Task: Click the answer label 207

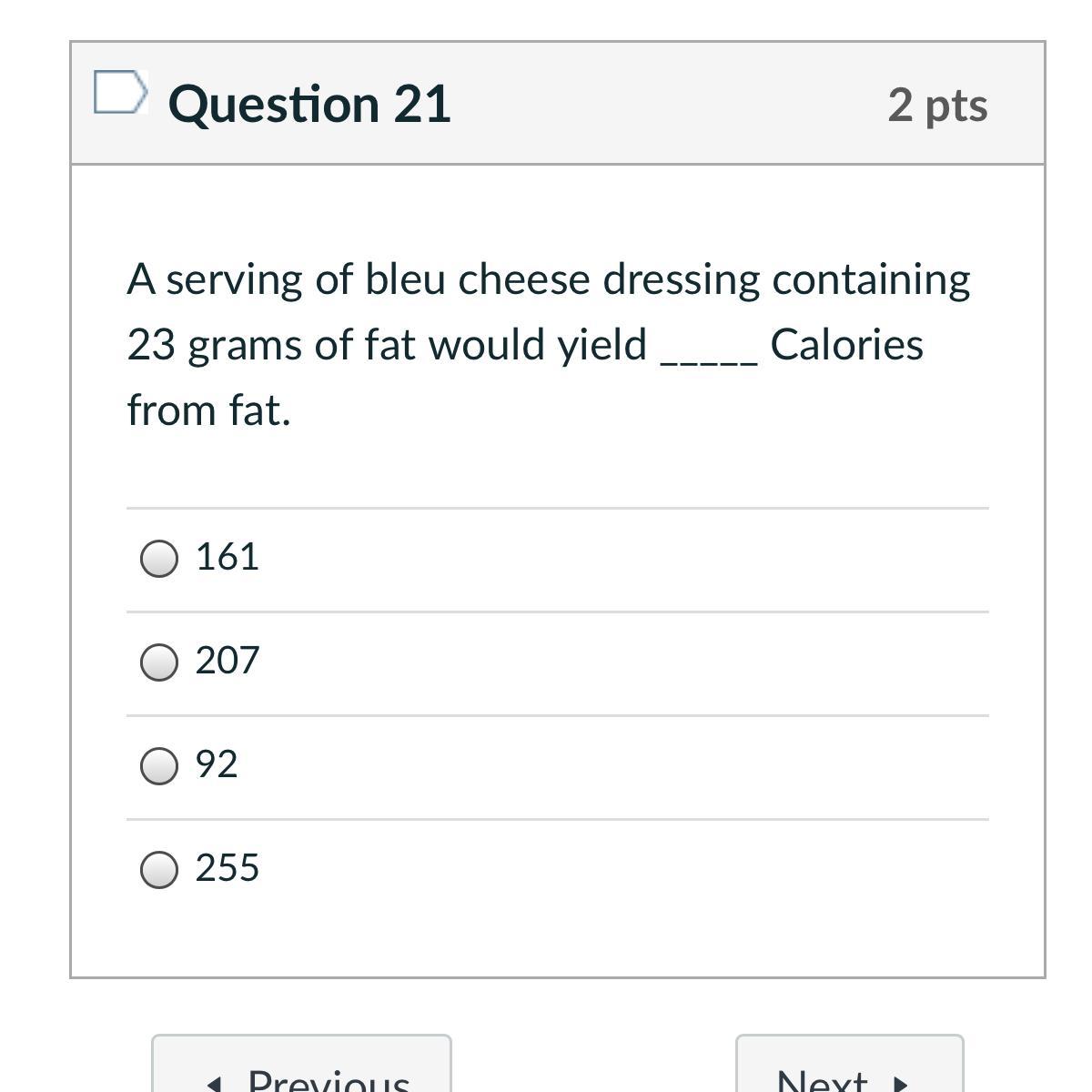Action: (x=227, y=661)
